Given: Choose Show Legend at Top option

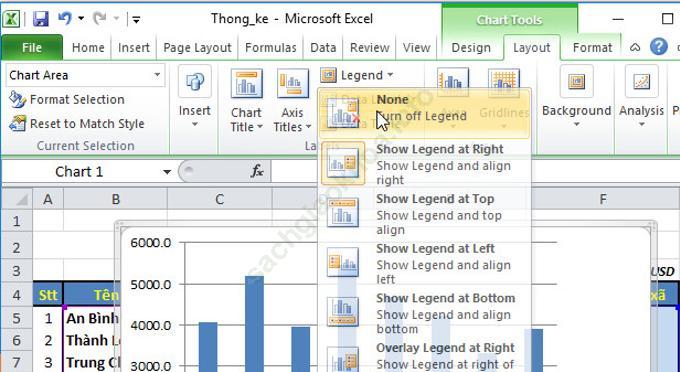Looking at the screenshot, I should click(x=424, y=213).
